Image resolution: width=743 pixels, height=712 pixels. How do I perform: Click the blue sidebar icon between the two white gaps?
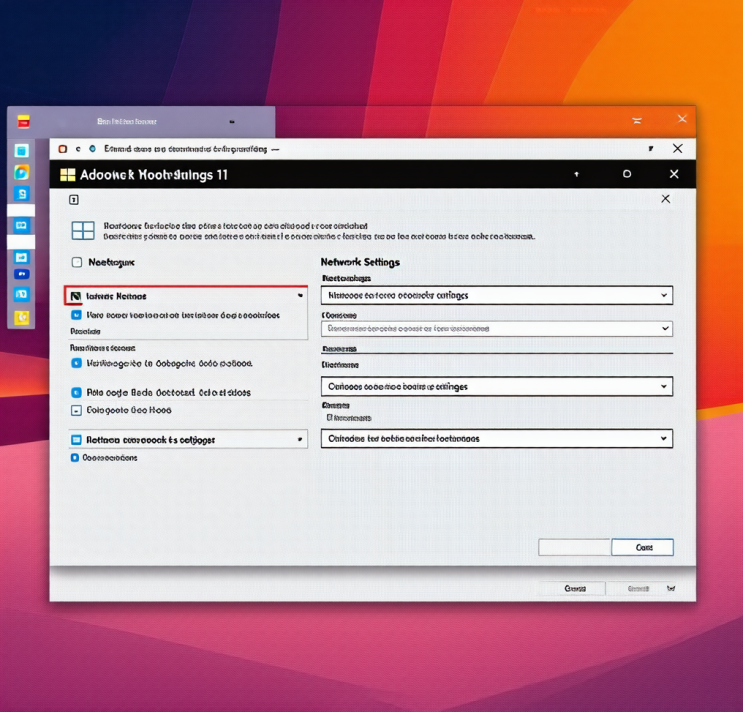21,225
